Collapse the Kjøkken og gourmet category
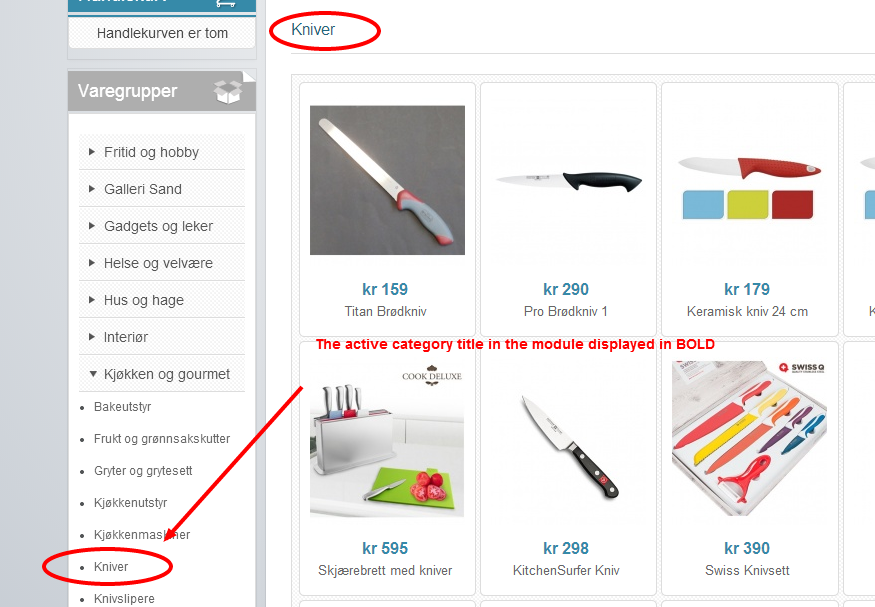 93,374
